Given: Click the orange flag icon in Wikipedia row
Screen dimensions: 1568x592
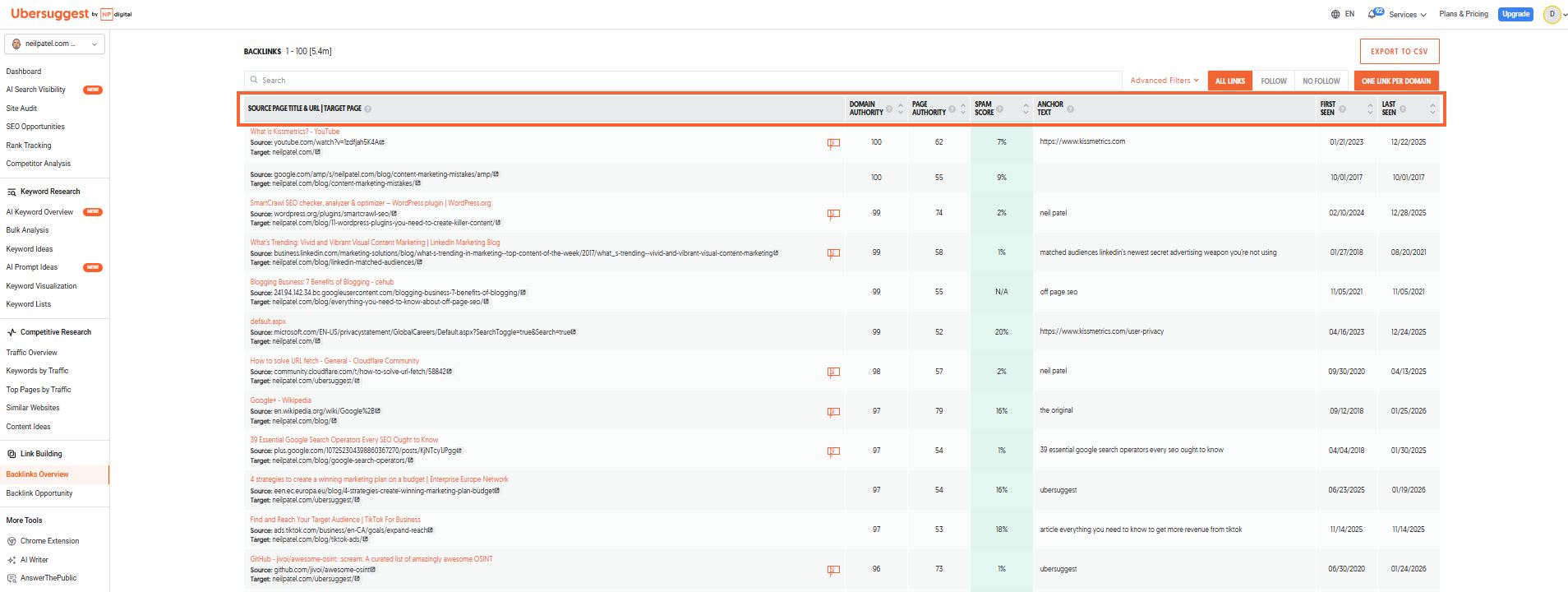Looking at the screenshot, I should pos(833,412).
